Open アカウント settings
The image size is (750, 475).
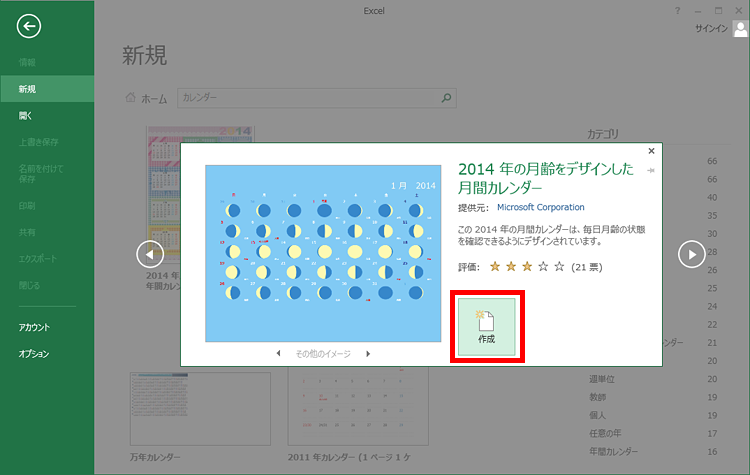click(x=34, y=327)
